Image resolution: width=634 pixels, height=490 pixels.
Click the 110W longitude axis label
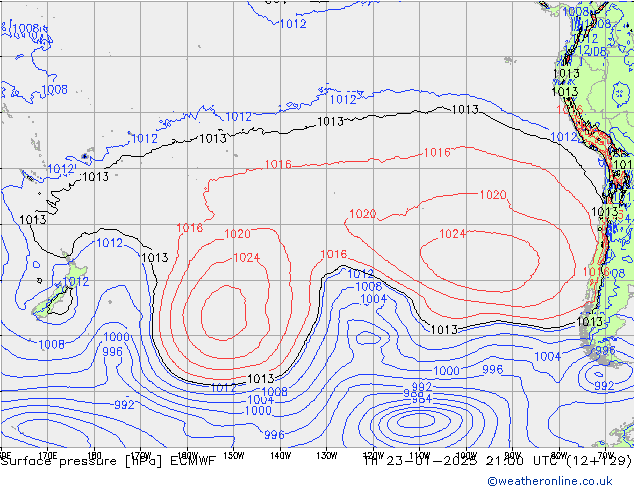pos(420,455)
